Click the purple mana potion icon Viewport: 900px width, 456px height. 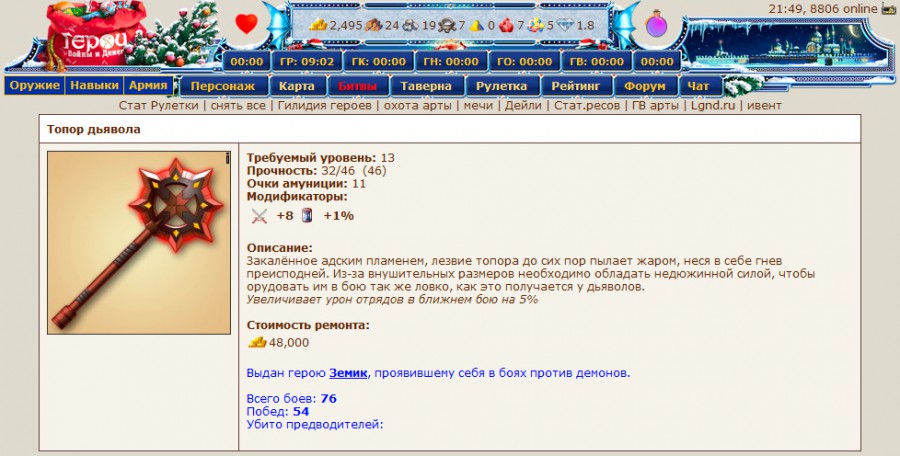[x=657, y=24]
